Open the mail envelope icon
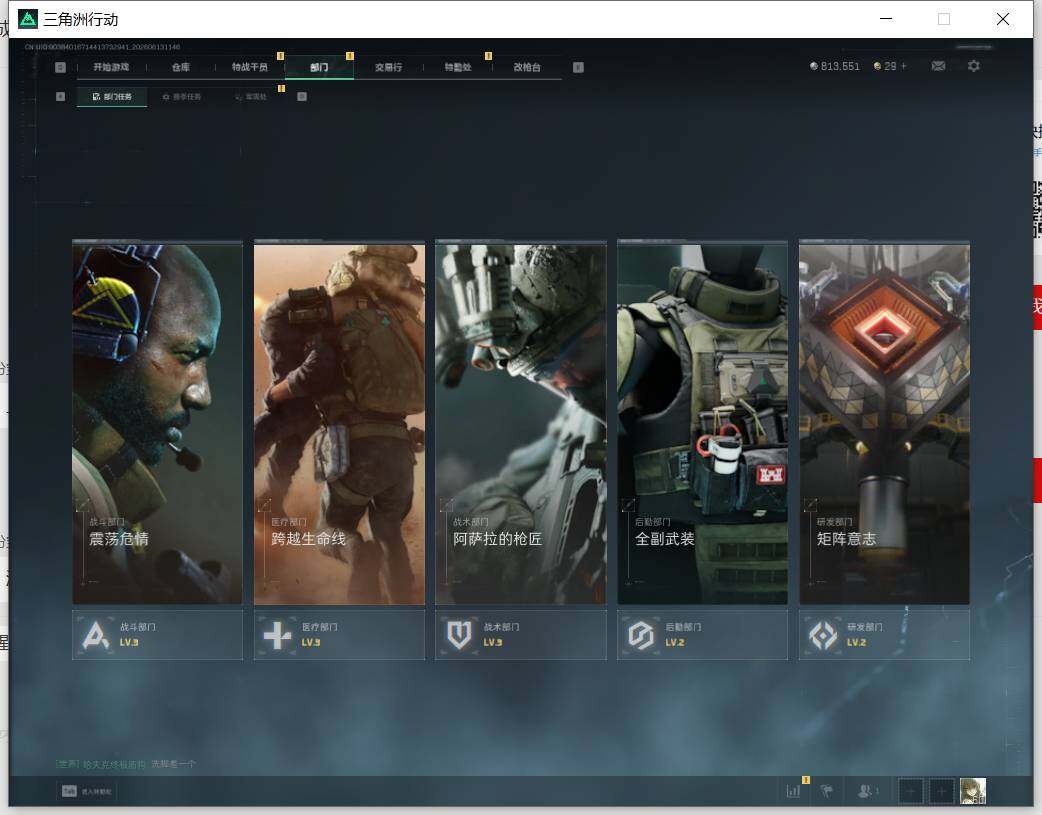This screenshot has width=1042, height=815. 938,66
